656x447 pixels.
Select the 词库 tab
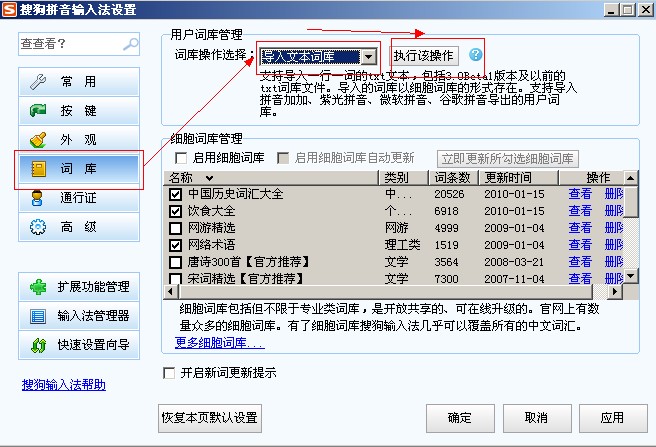(x=79, y=169)
